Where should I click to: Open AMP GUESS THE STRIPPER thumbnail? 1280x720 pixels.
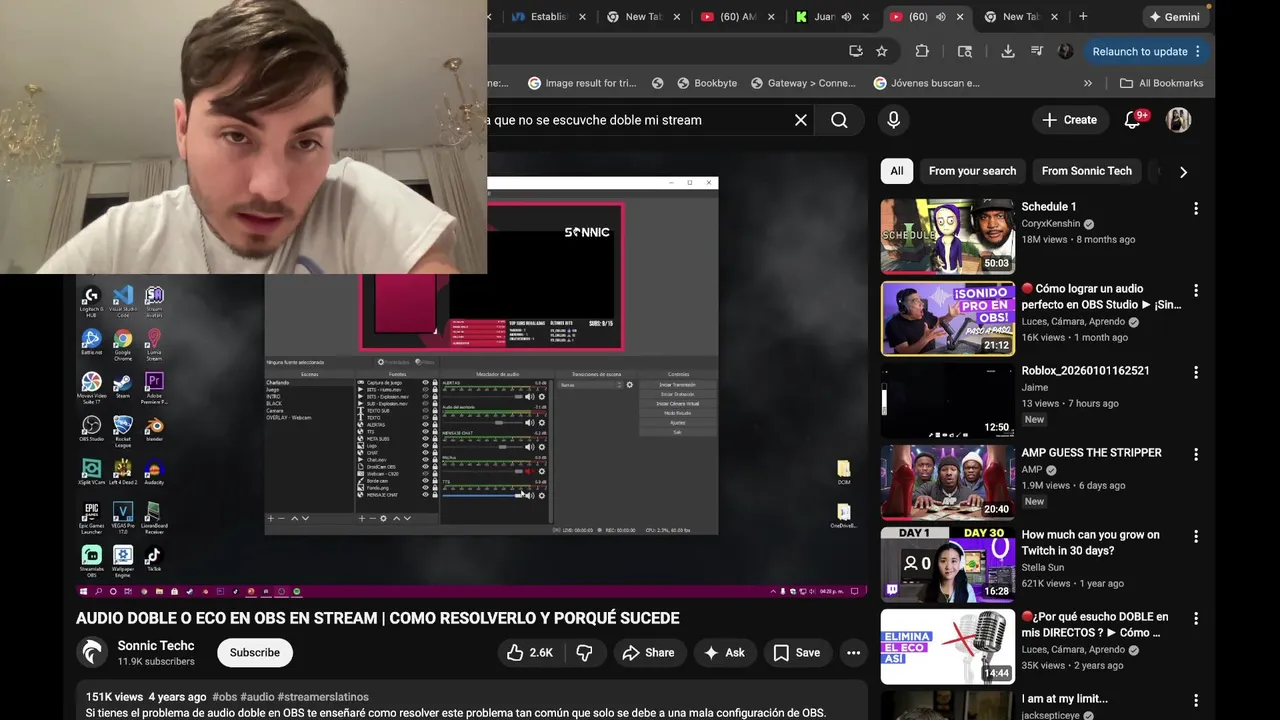947,482
